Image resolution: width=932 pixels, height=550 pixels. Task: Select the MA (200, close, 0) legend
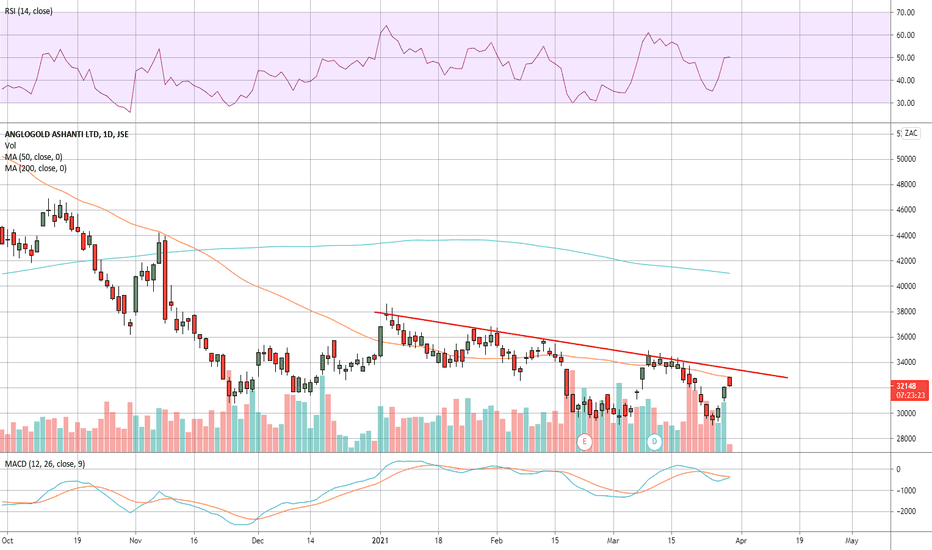tap(36, 168)
